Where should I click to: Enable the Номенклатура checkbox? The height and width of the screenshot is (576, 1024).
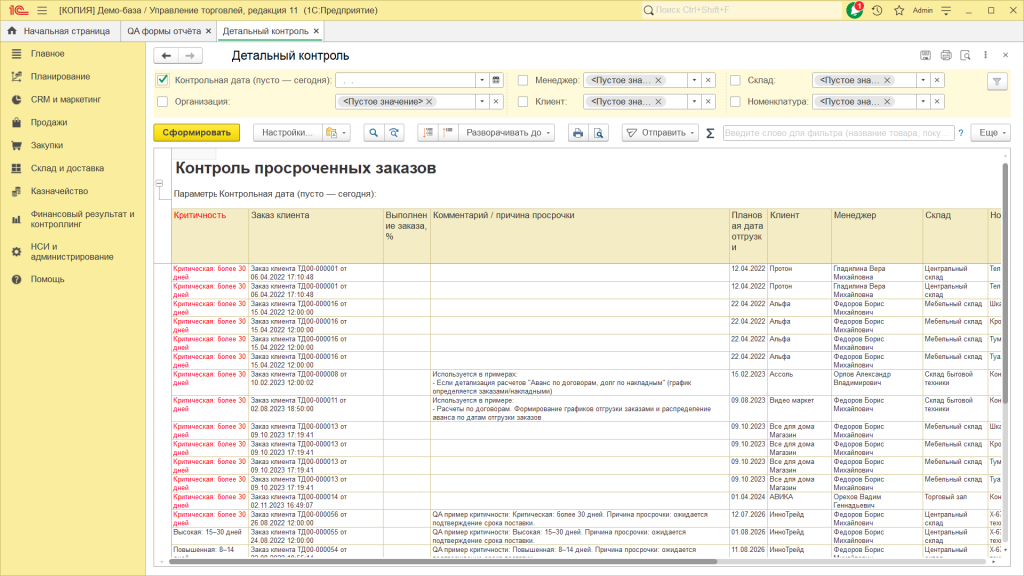coord(735,102)
